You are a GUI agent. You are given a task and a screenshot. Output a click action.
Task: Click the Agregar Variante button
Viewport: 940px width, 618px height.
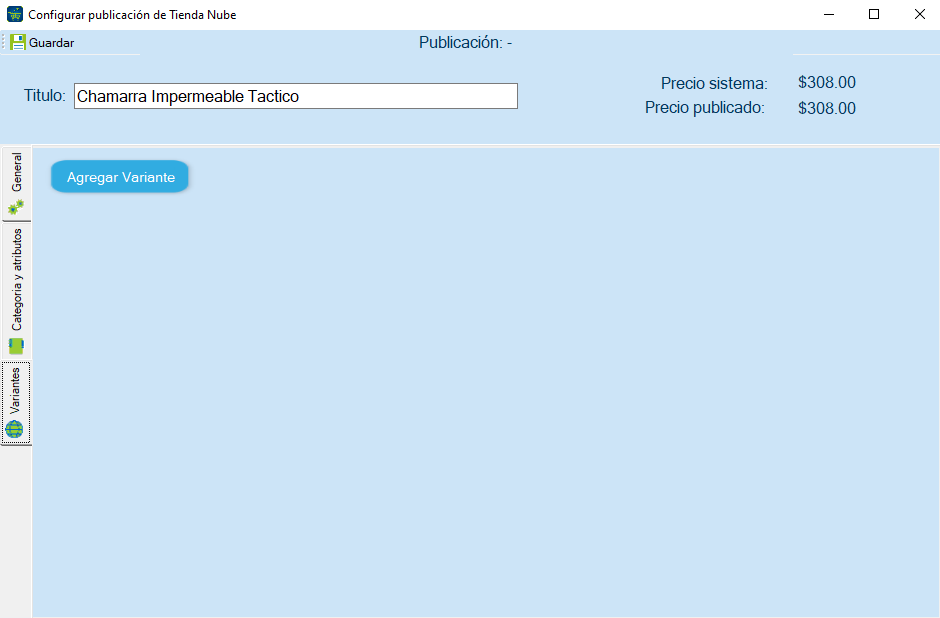[x=120, y=177]
